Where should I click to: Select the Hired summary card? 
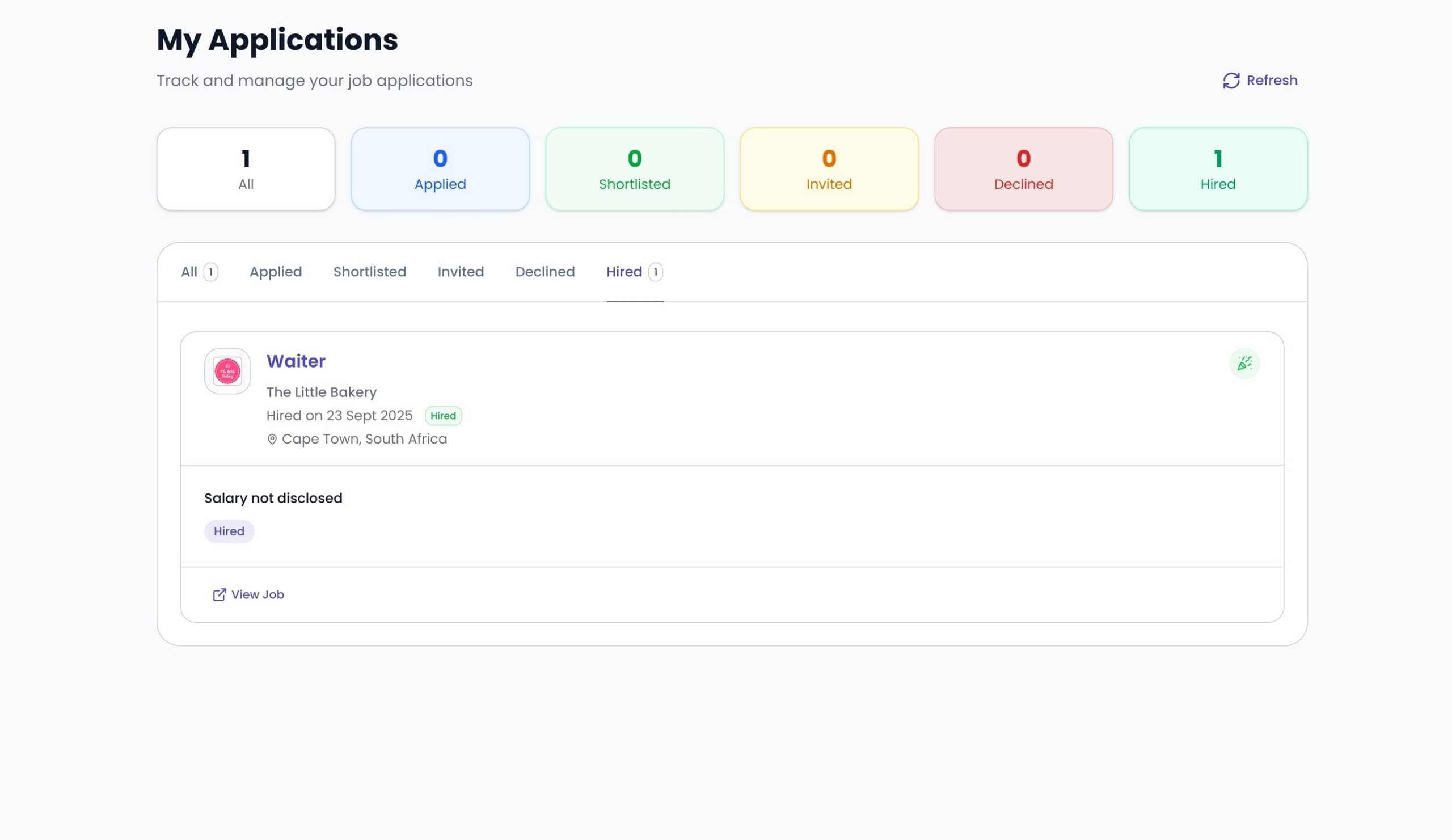1218,170
